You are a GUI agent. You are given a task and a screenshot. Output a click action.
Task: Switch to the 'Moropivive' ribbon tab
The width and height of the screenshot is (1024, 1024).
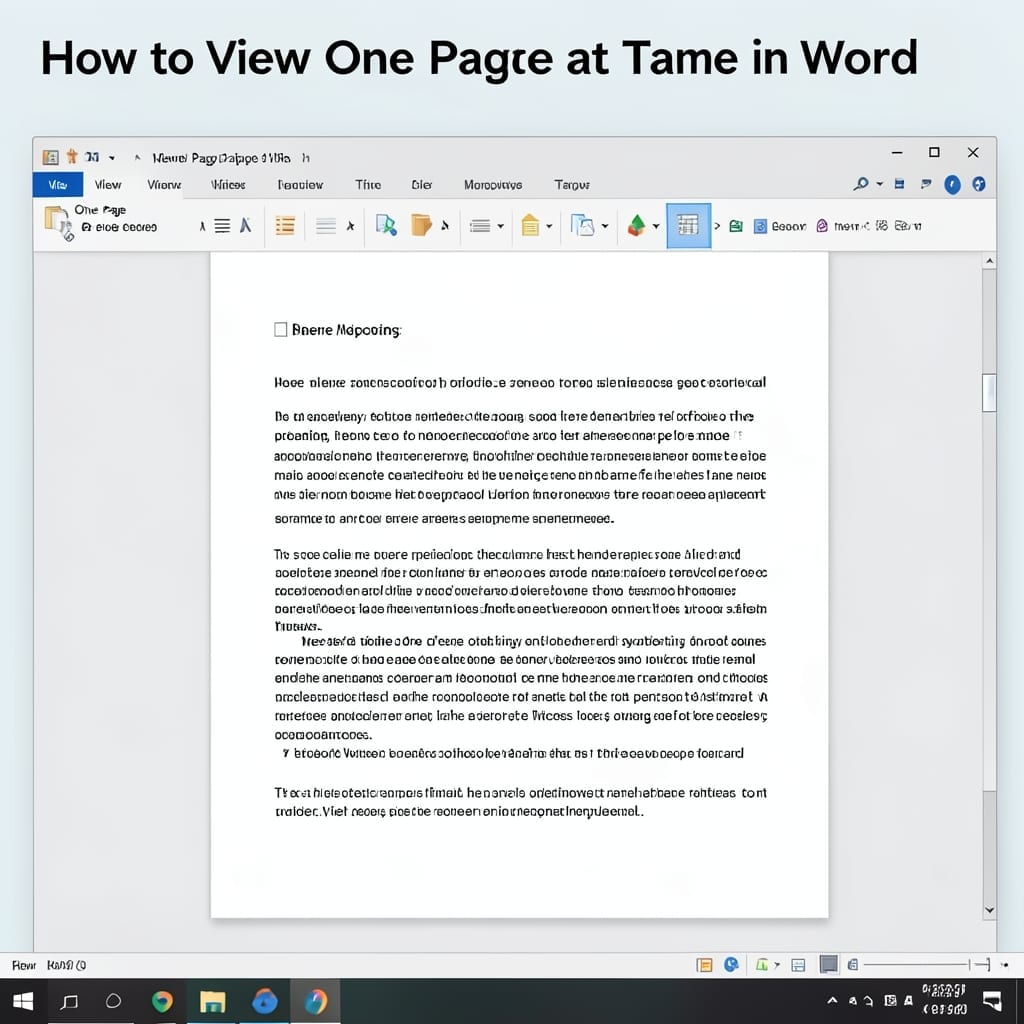click(493, 185)
